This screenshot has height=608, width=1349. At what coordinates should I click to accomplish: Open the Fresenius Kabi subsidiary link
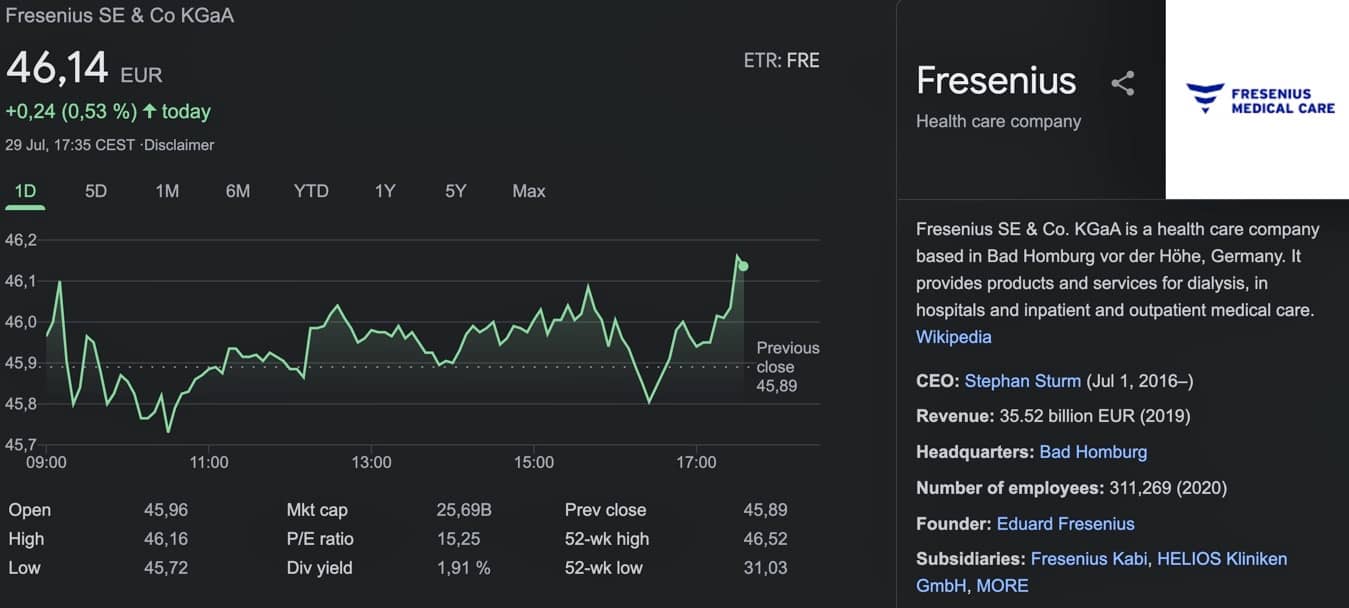pyautogui.click(x=1089, y=559)
